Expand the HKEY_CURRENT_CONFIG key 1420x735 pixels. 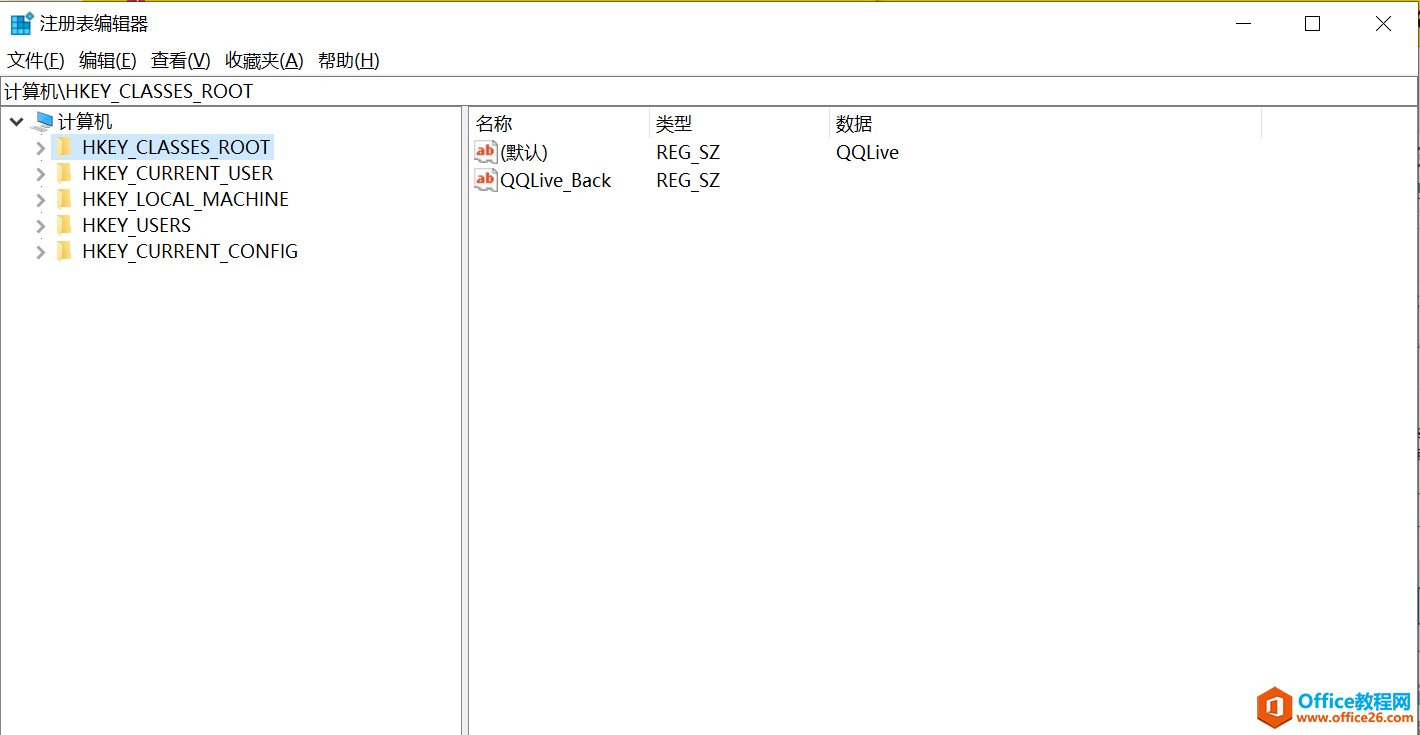click(x=40, y=252)
